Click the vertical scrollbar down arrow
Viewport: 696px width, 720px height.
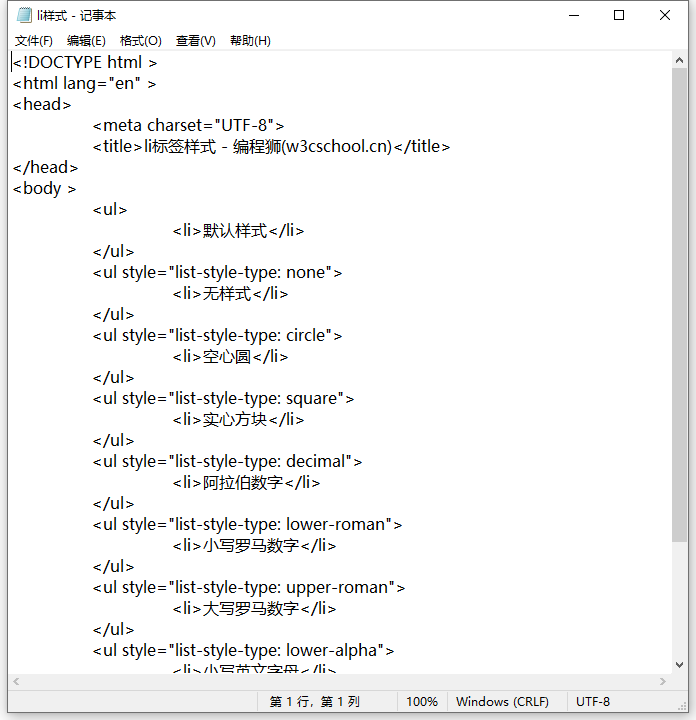tap(680, 664)
